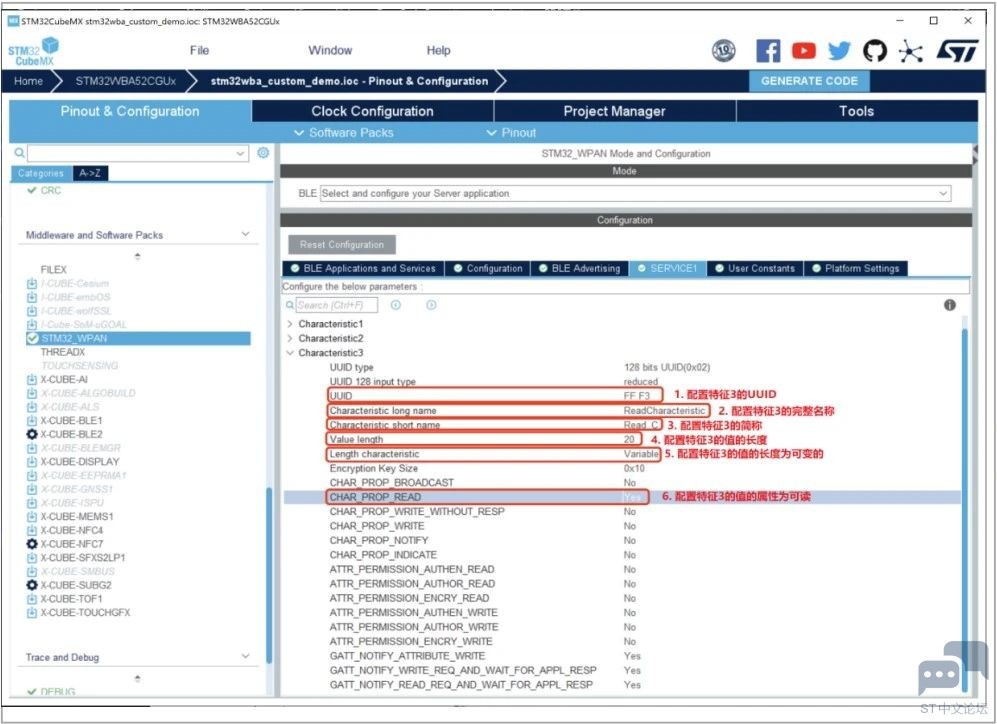The height and width of the screenshot is (724, 997).
Task: Click the 10-year anniversary badge icon
Action: (724, 51)
